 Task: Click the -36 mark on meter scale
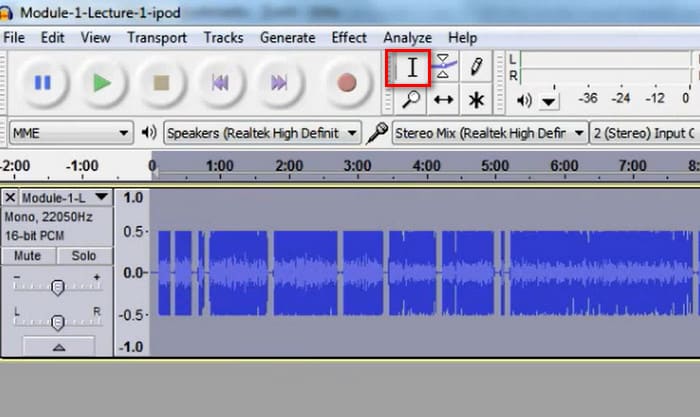tap(588, 98)
